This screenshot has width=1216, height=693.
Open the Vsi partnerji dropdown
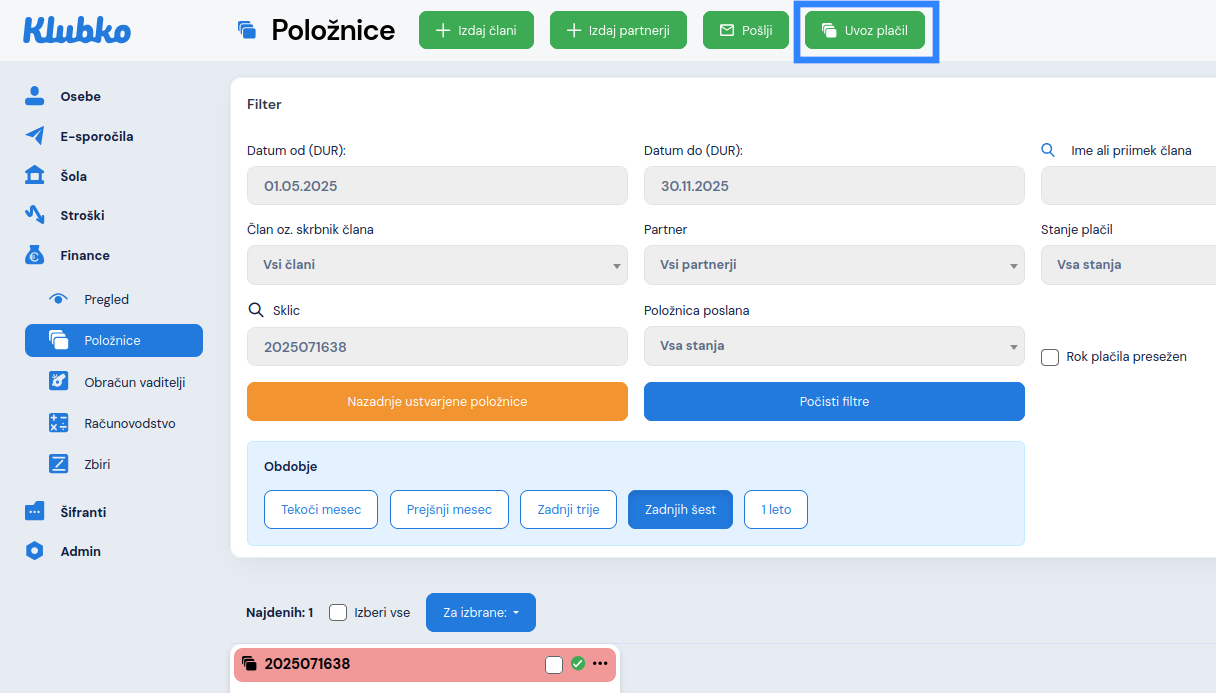click(834, 266)
